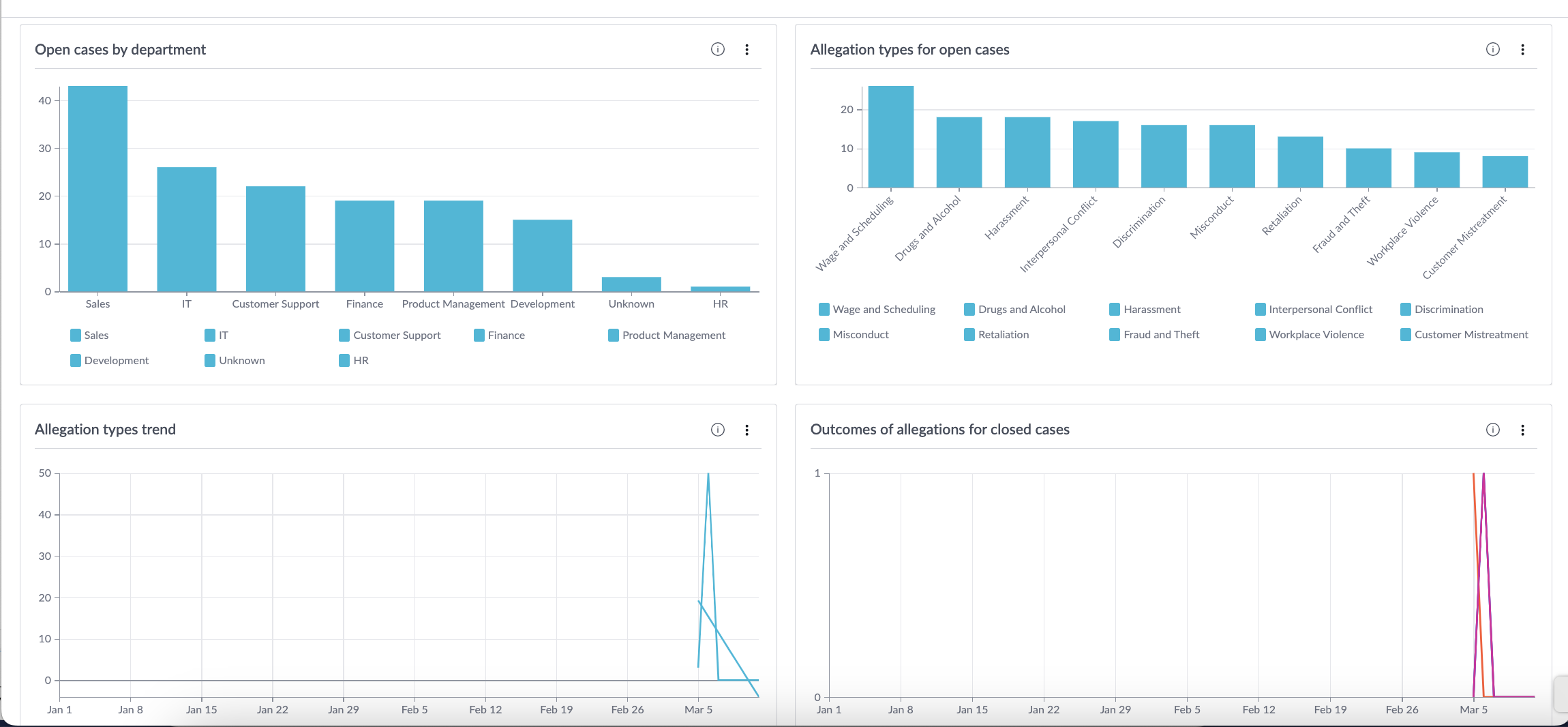The height and width of the screenshot is (727, 1568).
Task: Click the Finance bar in department chart
Action: point(365,246)
